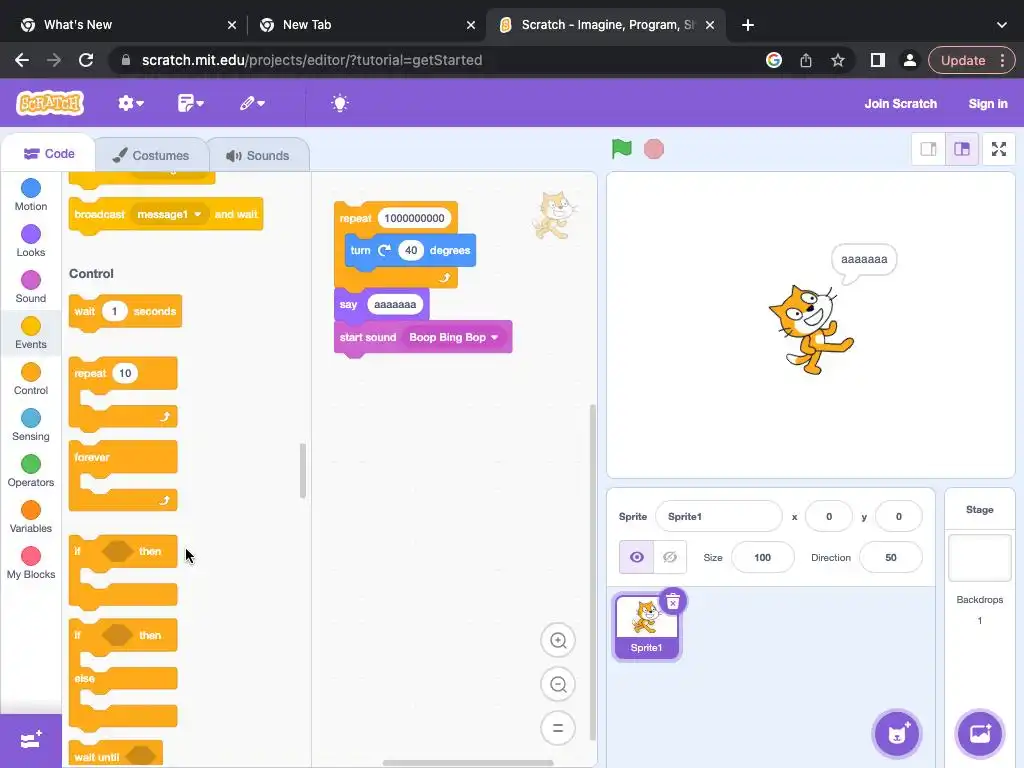1024x768 pixels.
Task: Click Choose a Backdrop button
Action: tap(980, 733)
